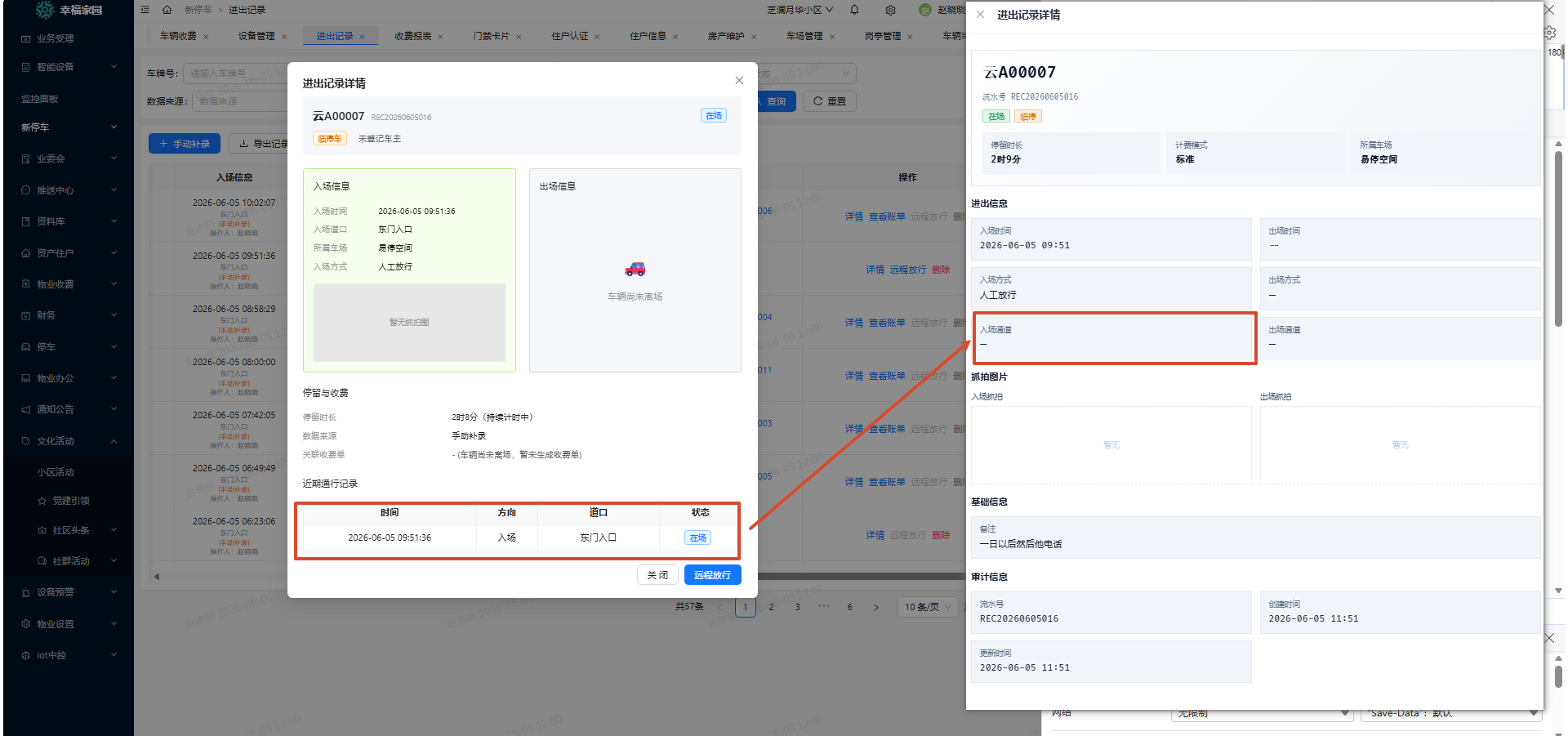
Task: Go to page 6 in pagination
Action: 850,607
